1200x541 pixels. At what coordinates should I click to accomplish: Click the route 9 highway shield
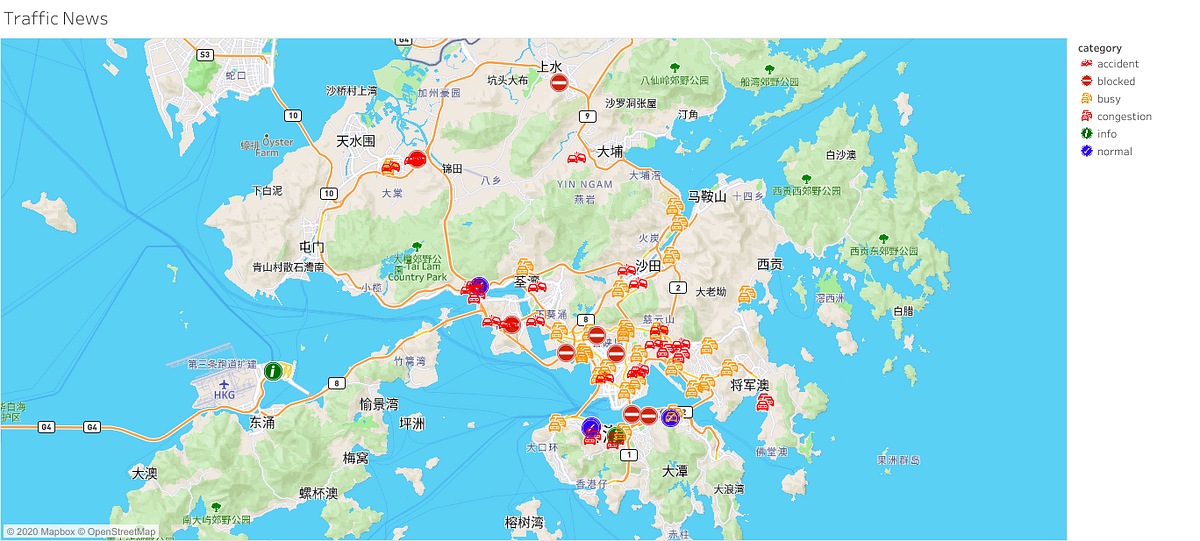[x=589, y=116]
